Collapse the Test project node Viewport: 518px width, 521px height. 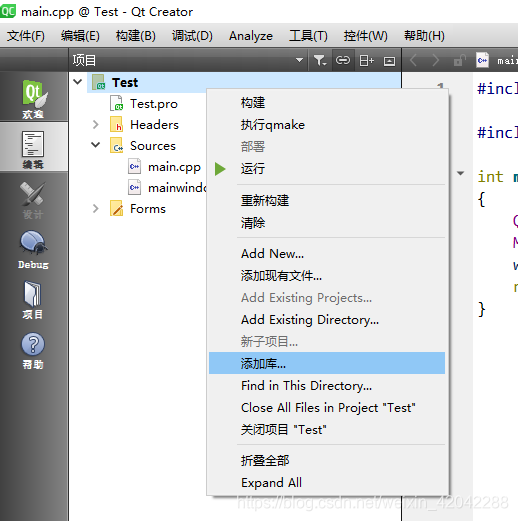[x=78, y=82]
